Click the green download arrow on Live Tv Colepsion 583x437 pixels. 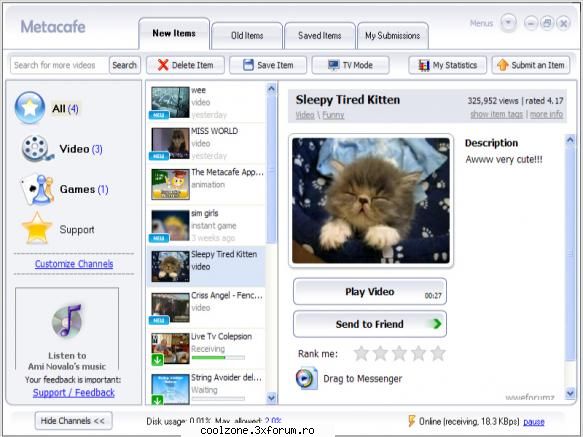[x=157, y=360]
